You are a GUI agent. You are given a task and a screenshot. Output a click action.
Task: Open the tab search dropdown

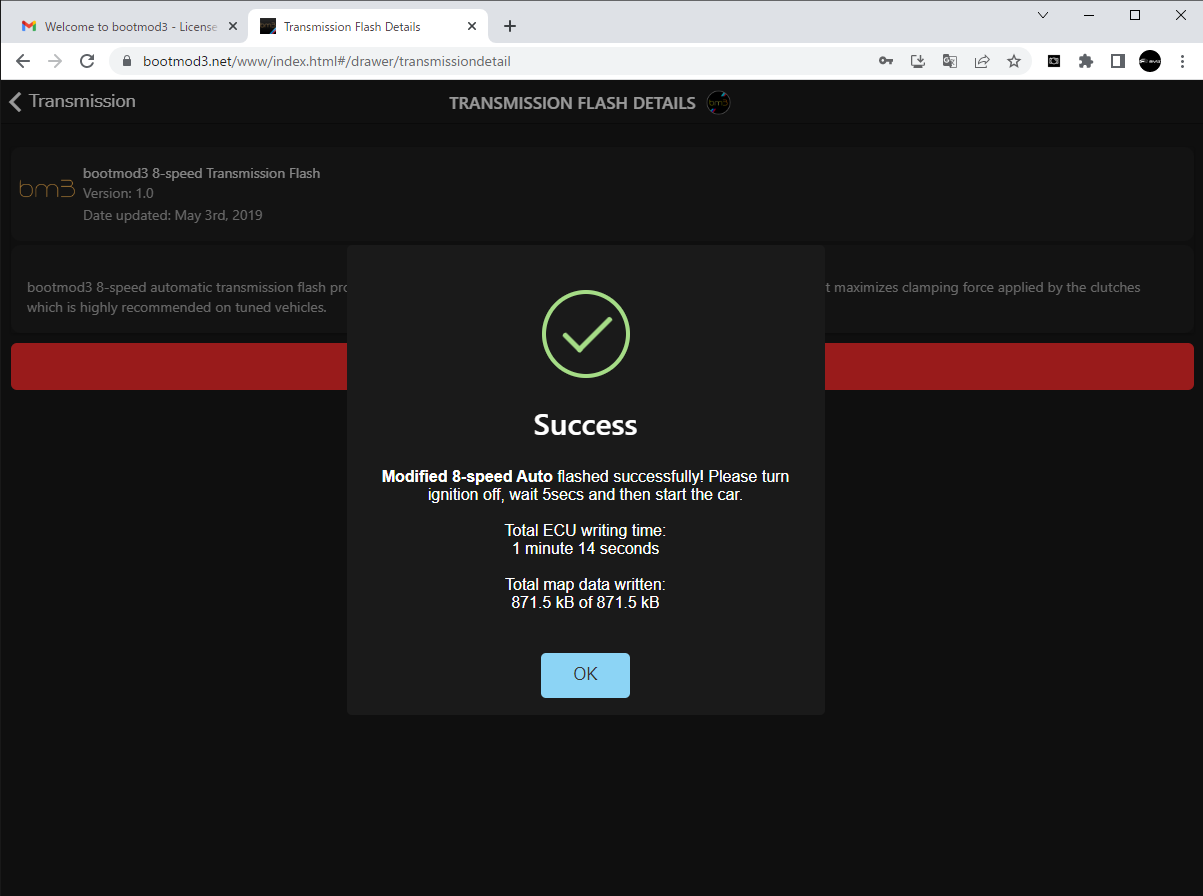point(1043,15)
